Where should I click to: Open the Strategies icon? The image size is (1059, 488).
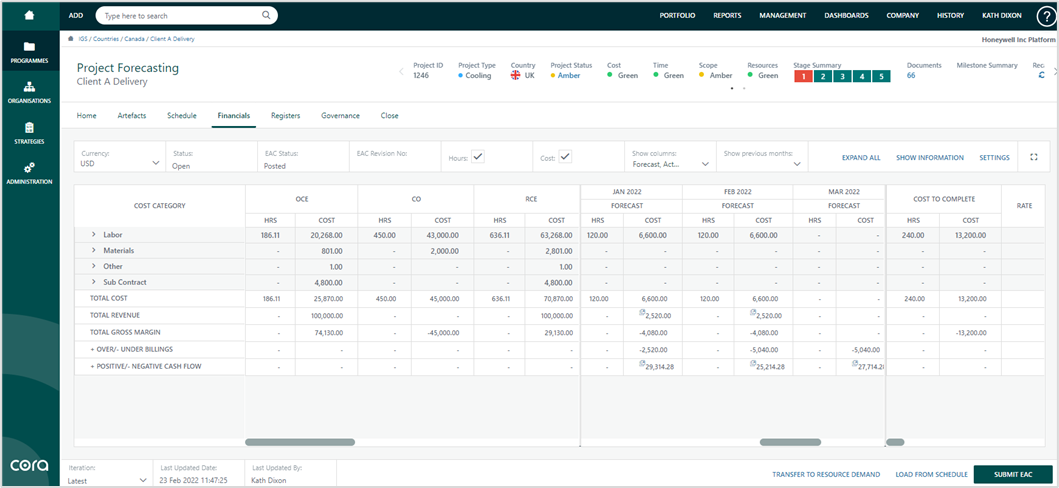(x=29, y=128)
